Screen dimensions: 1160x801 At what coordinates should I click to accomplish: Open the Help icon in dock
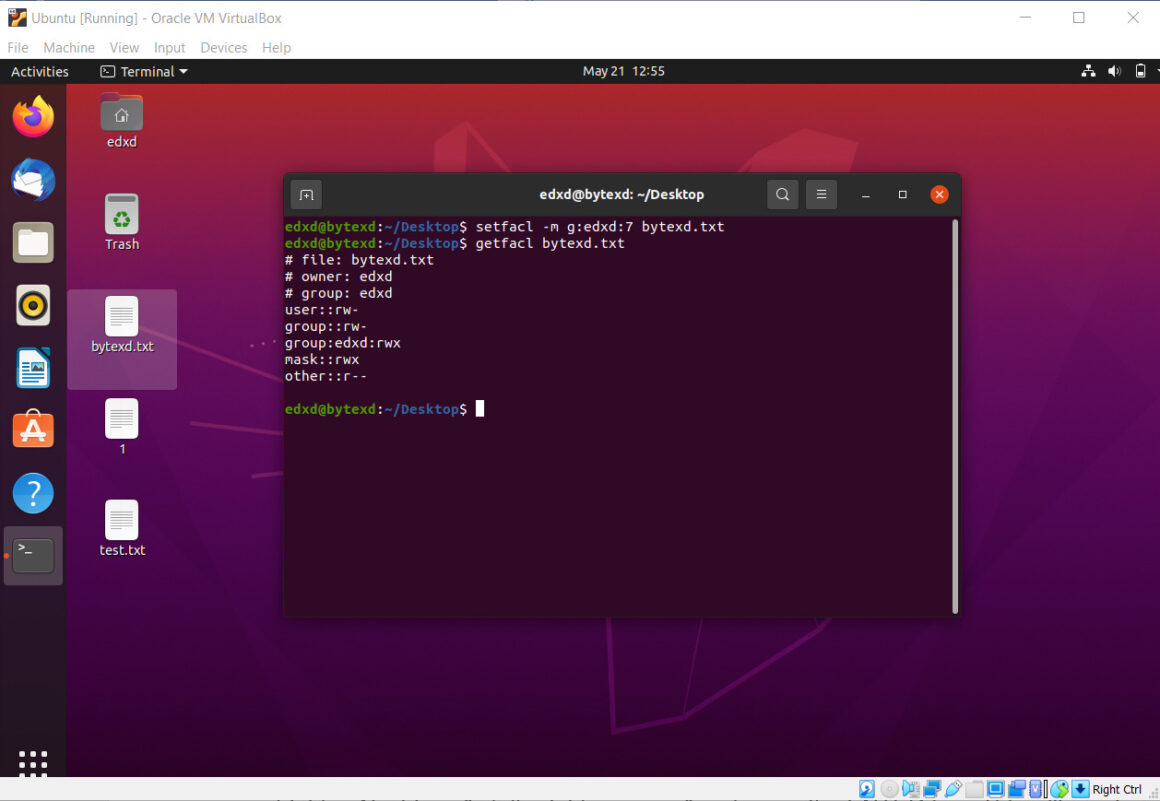tap(33, 493)
